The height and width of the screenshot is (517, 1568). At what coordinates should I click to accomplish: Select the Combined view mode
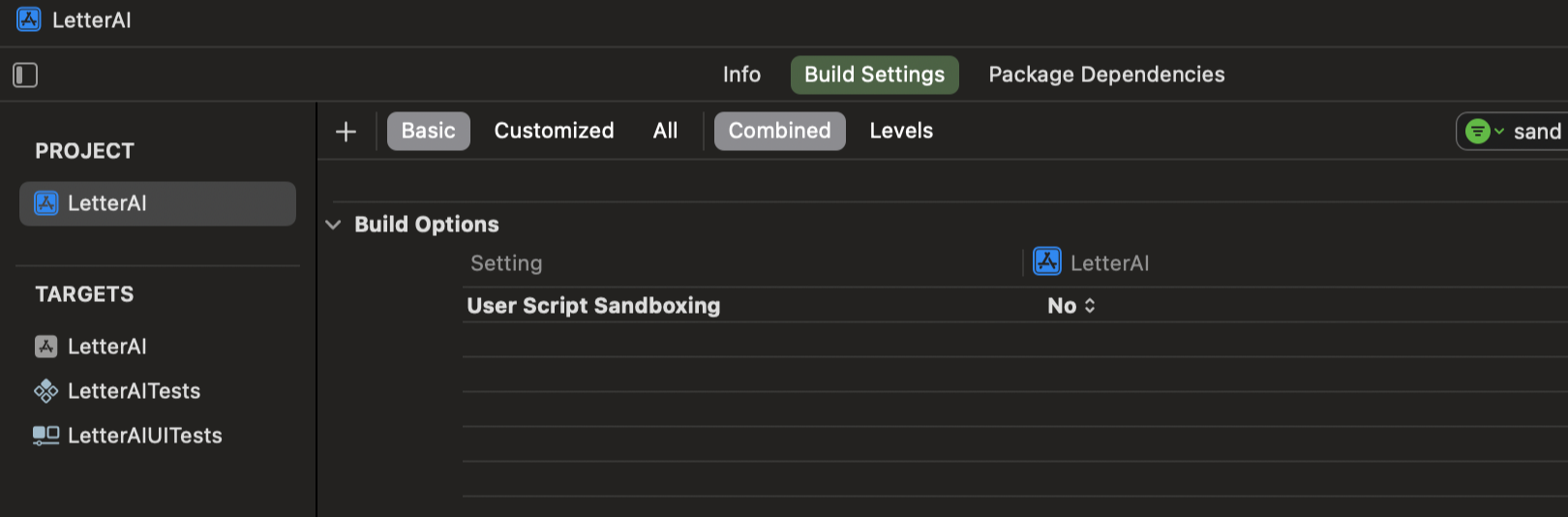point(780,131)
